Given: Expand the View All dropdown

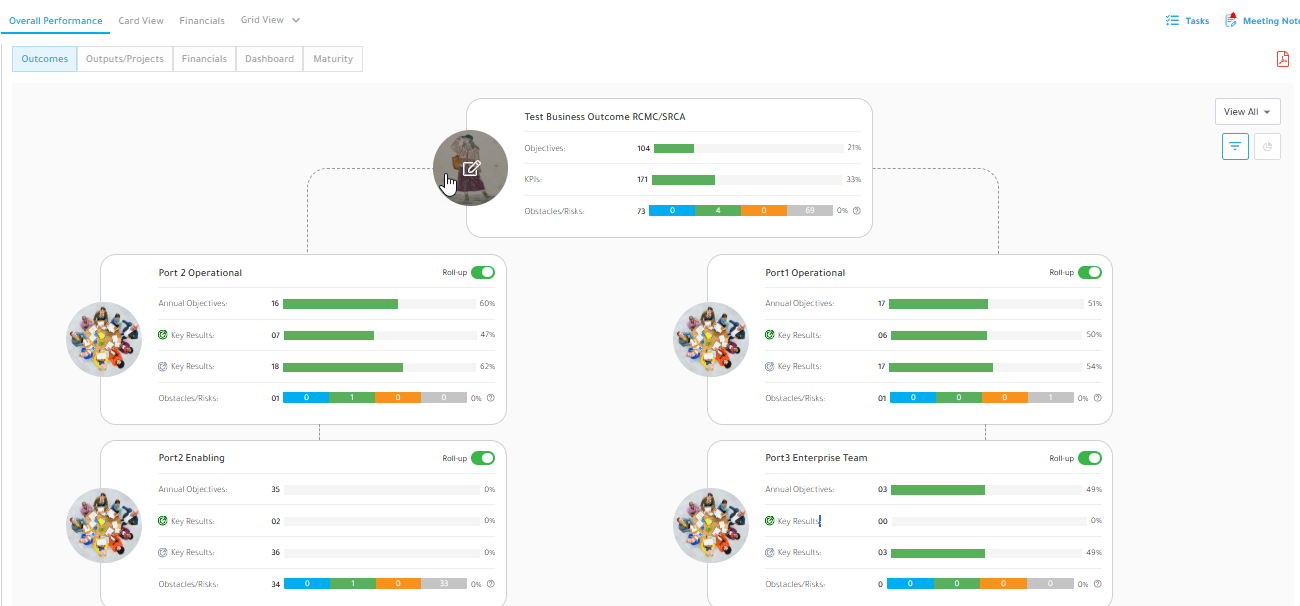Looking at the screenshot, I should [x=1247, y=112].
